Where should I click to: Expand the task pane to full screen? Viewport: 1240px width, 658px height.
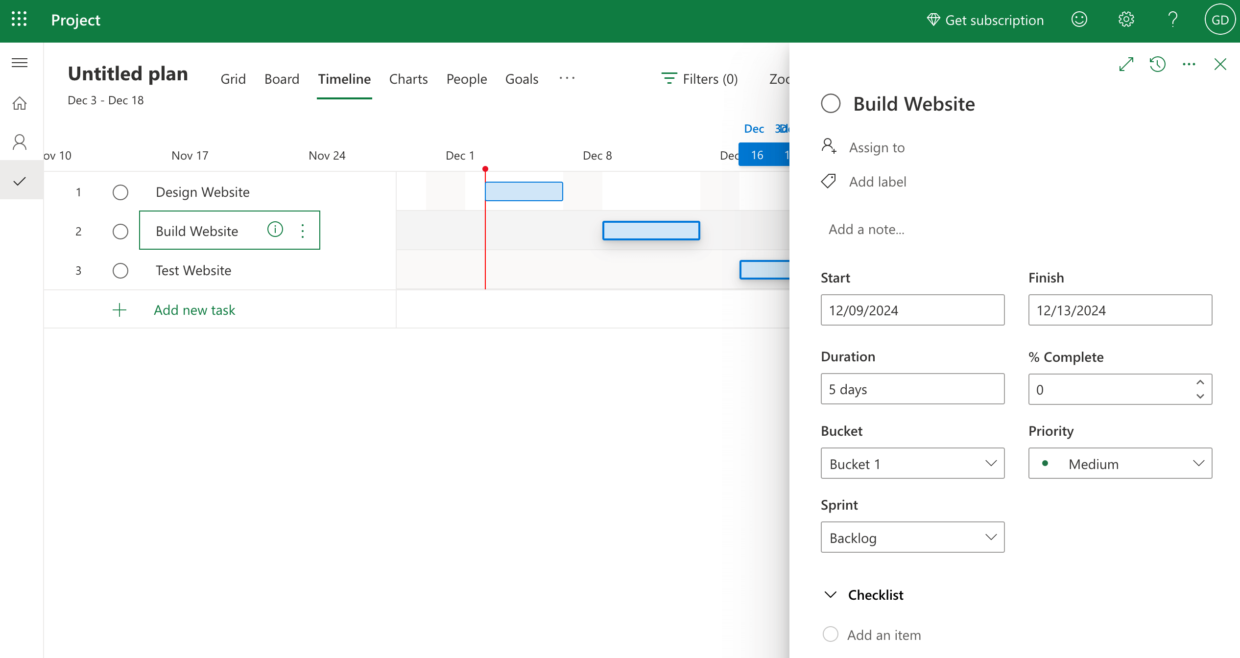click(1126, 63)
